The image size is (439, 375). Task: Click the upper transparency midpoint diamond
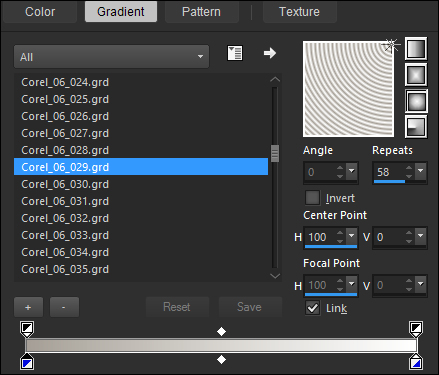(x=221, y=332)
